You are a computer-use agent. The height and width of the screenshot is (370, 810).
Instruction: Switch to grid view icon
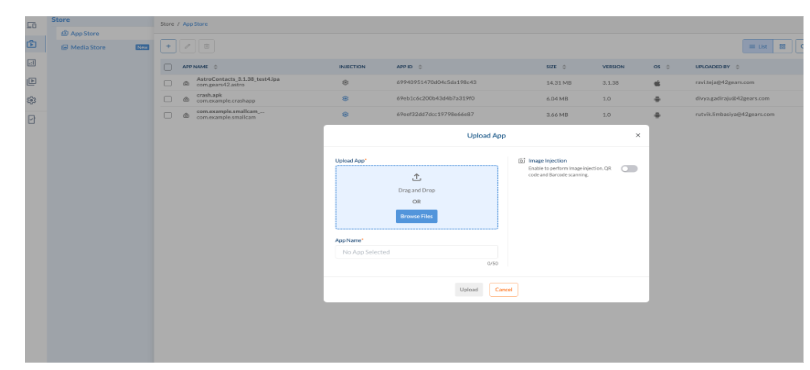[x=782, y=47]
